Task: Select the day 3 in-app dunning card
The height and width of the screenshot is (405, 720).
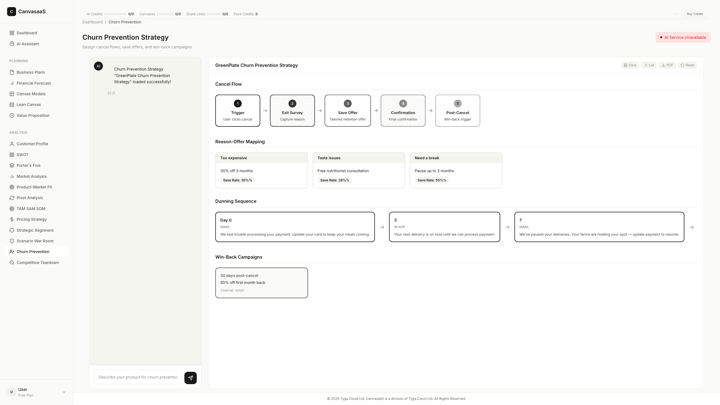Action: click(x=444, y=227)
